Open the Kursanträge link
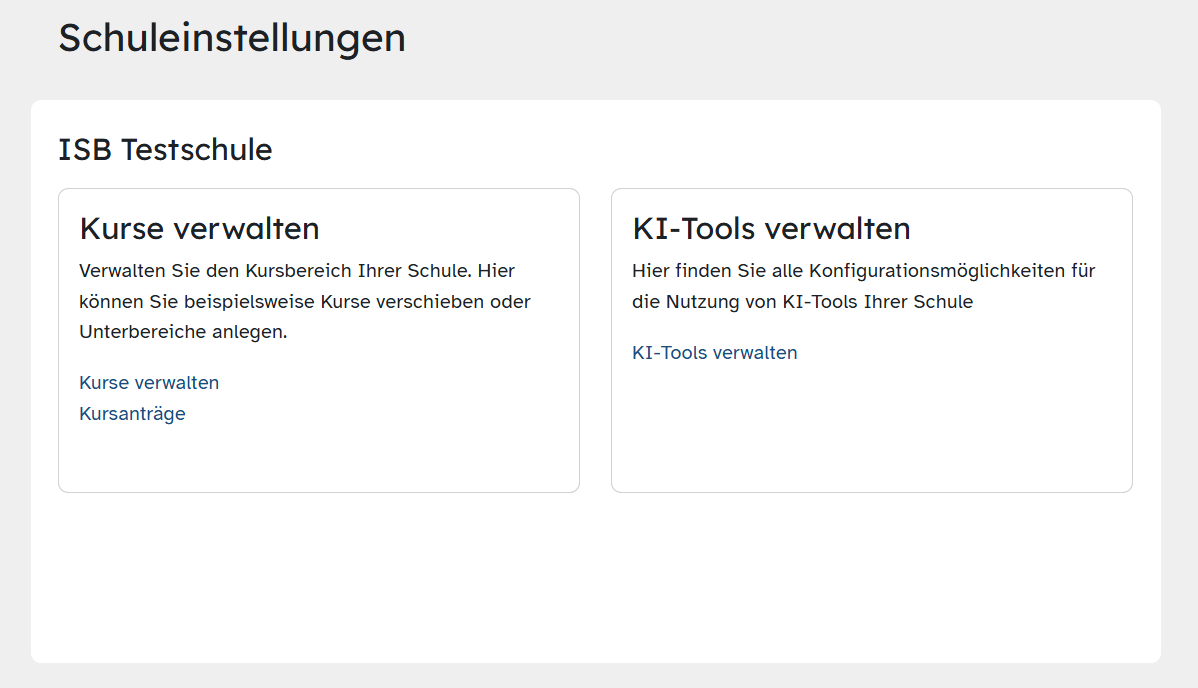This screenshot has width=1198, height=688. [x=132, y=414]
